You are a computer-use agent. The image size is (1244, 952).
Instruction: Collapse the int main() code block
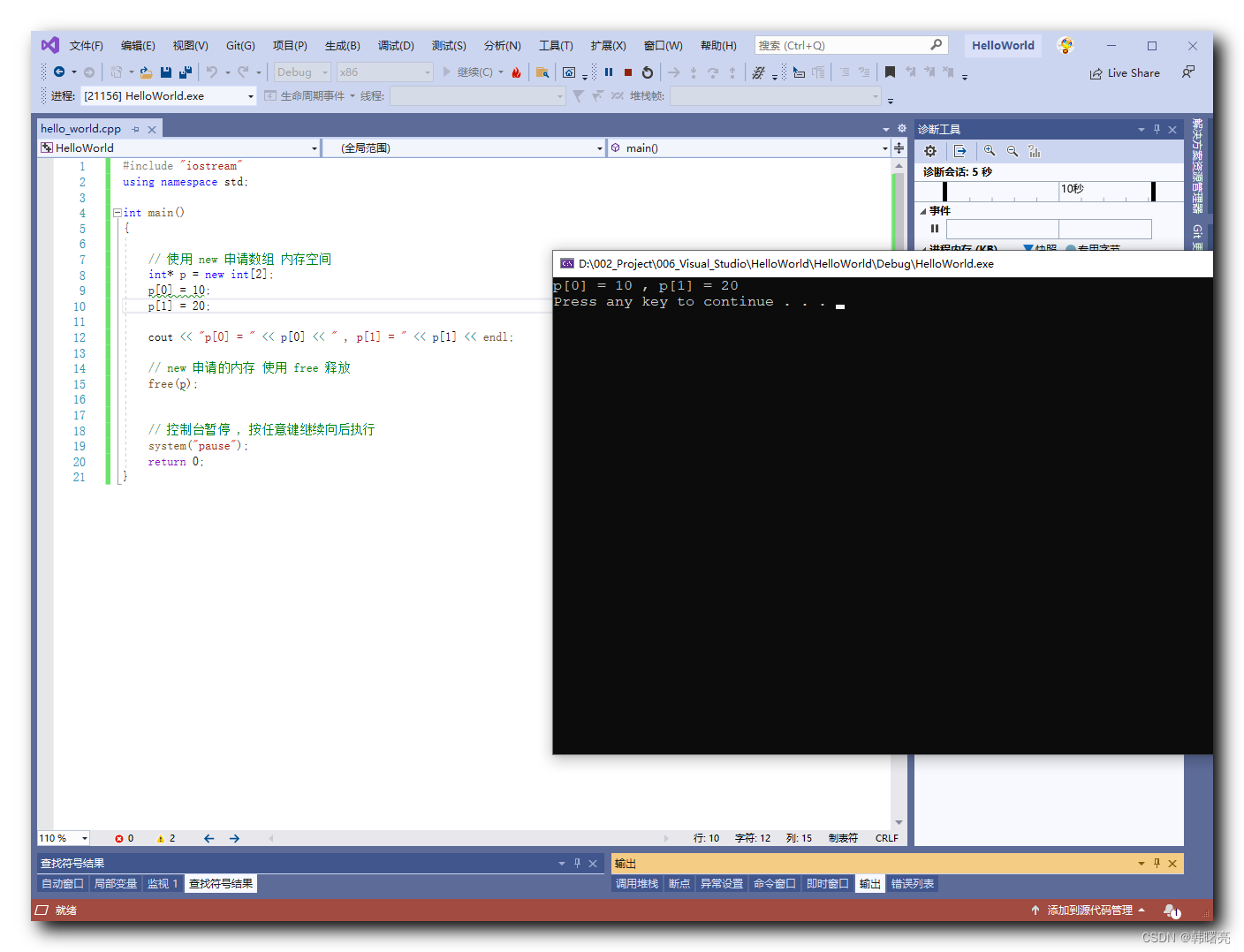coord(117,213)
